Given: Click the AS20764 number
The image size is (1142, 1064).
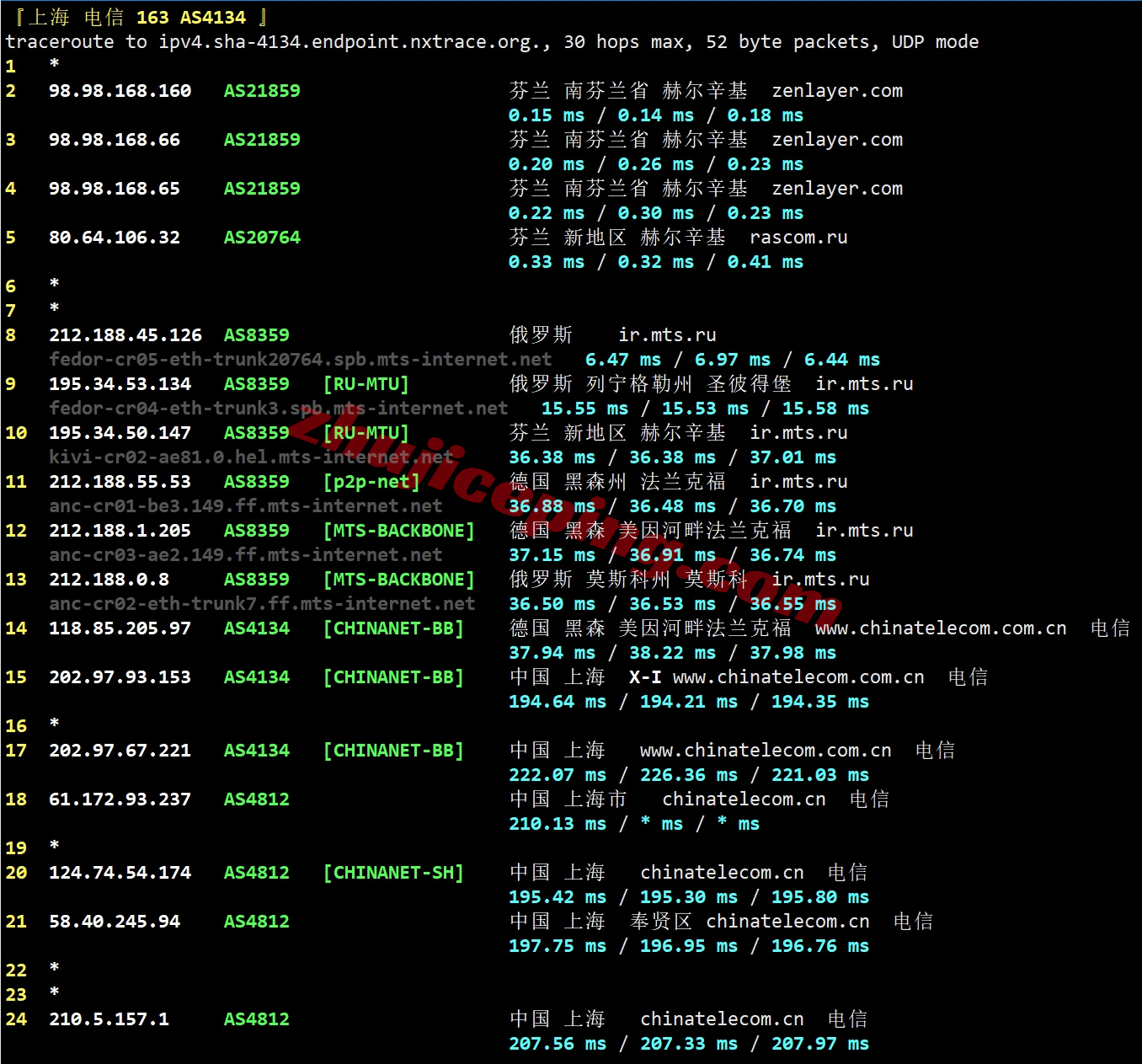Looking at the screenshot, I should coord(262,238).
